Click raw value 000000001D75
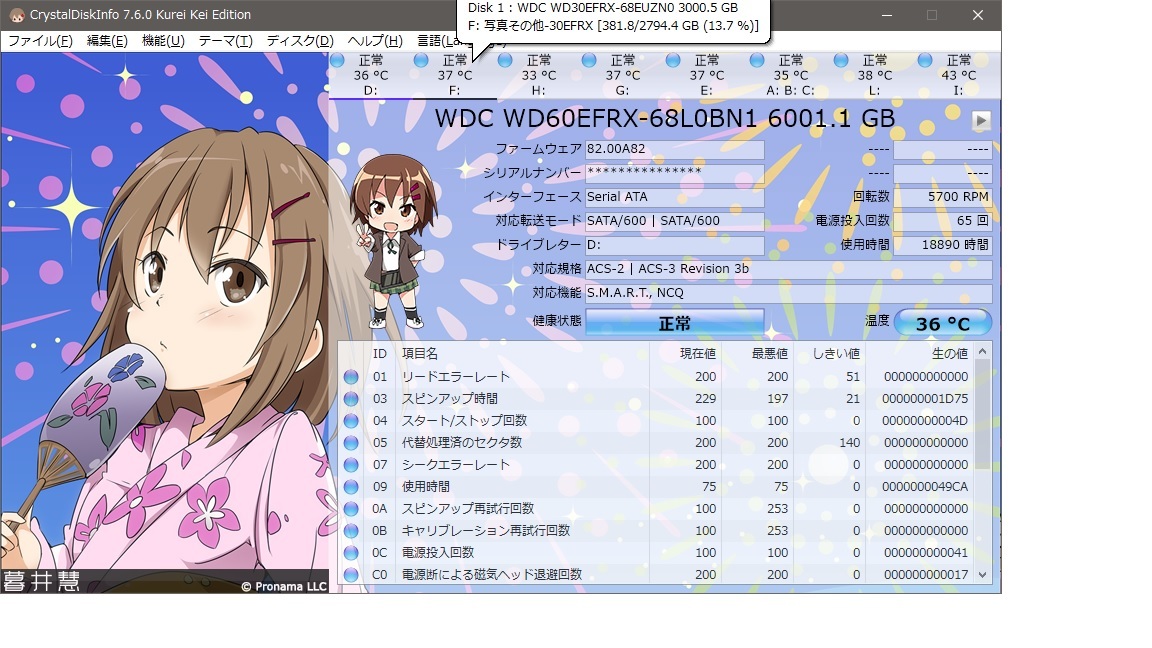The width and height of the screenshot is (1152, 648). (x=925, y=399)
